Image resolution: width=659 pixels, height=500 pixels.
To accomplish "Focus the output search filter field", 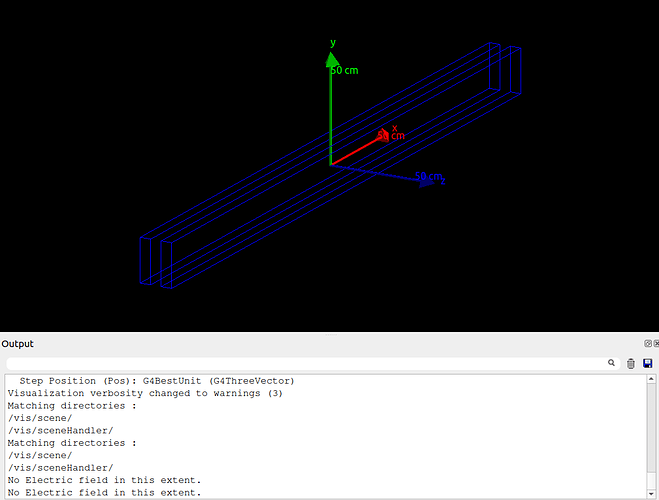I will (313, 363).
